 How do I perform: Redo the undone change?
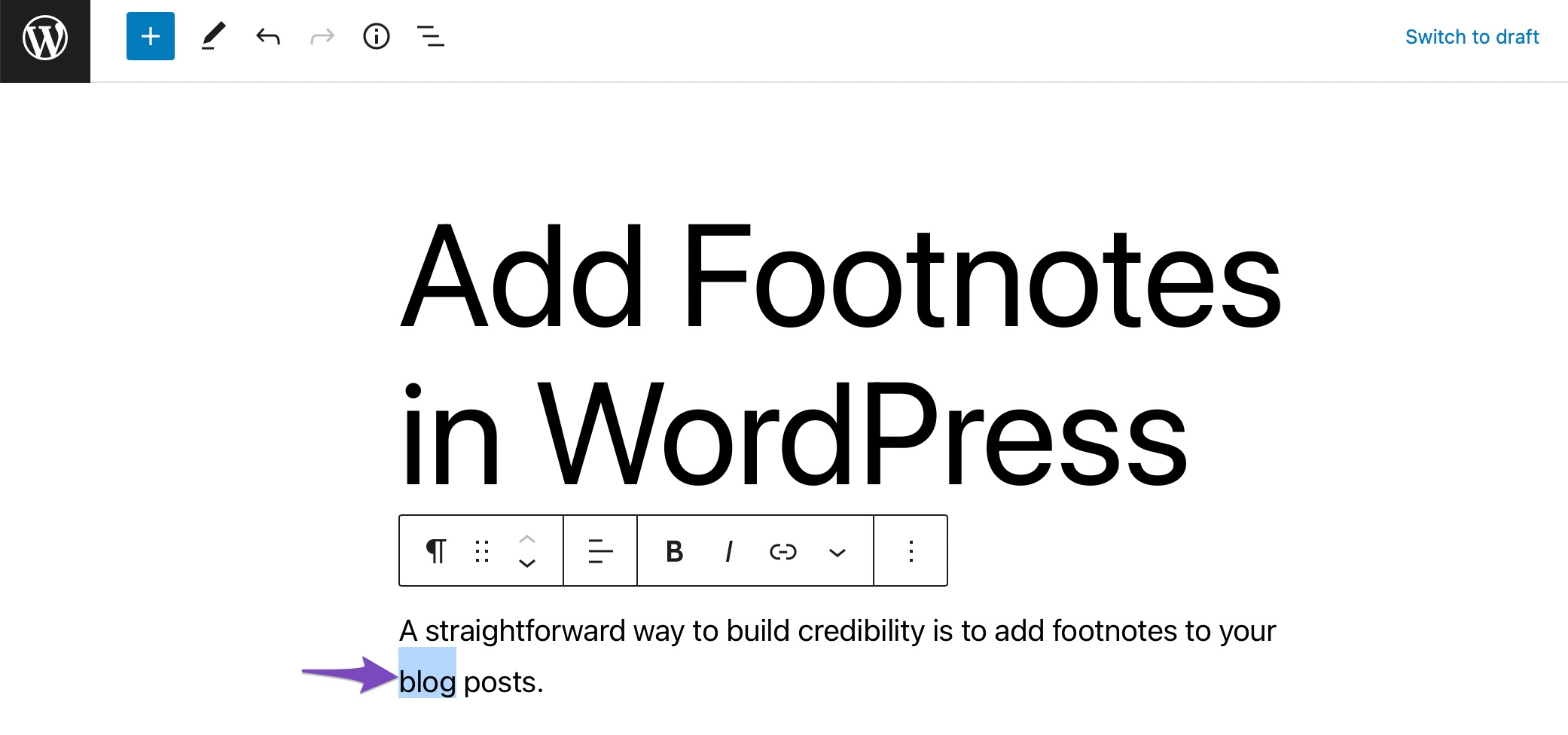click(322, 36)
